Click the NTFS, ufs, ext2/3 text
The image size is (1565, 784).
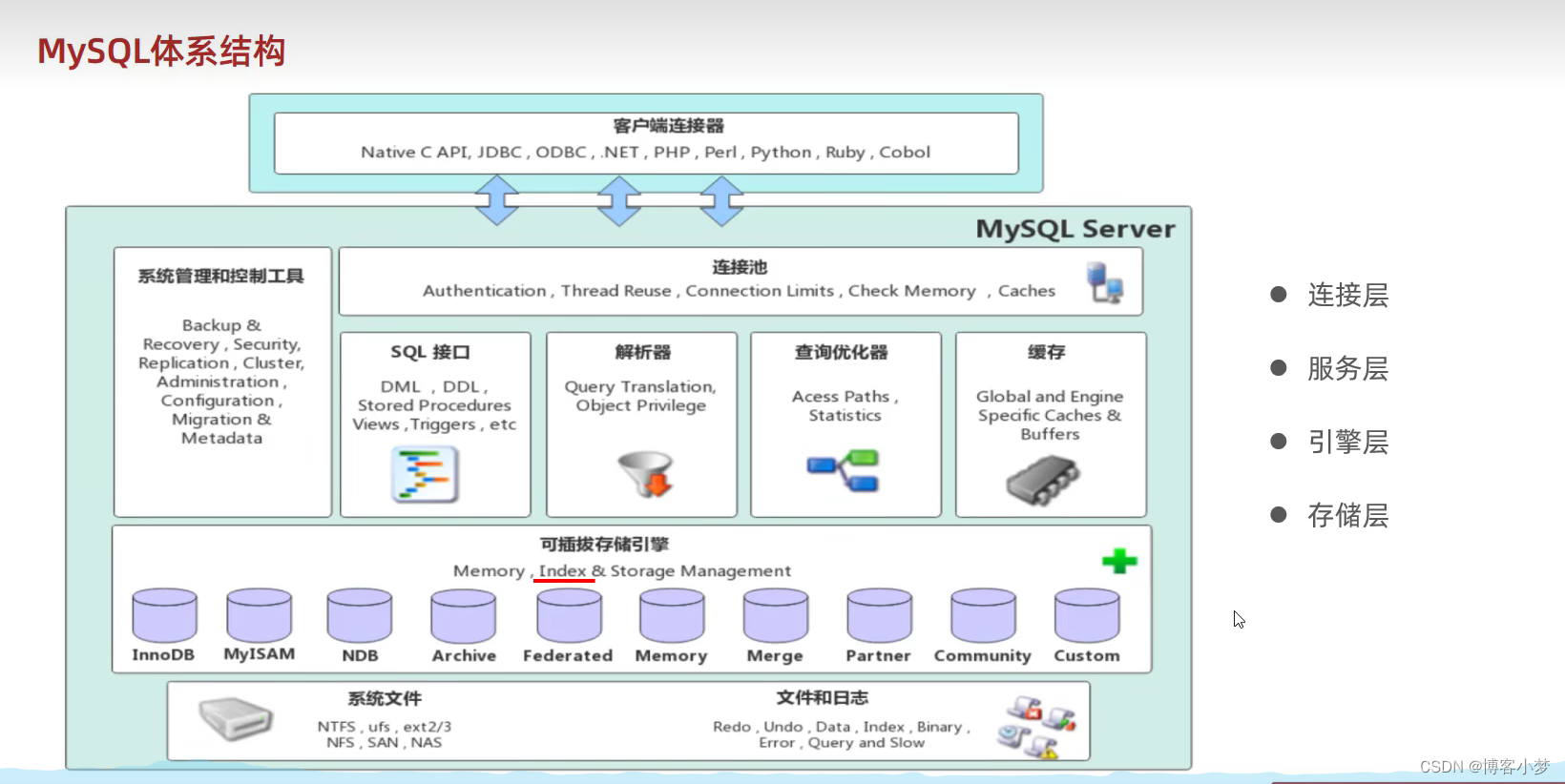[x=385, y=734]
